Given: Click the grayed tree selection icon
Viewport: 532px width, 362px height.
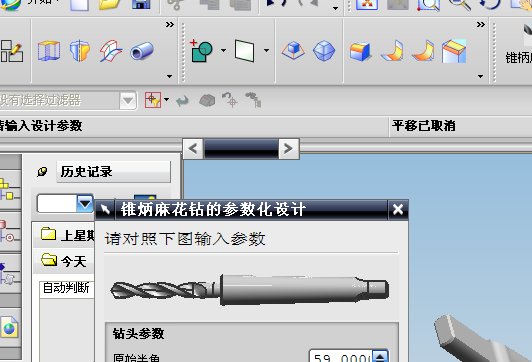Looking at the screenshot, I should pos(253,100).
